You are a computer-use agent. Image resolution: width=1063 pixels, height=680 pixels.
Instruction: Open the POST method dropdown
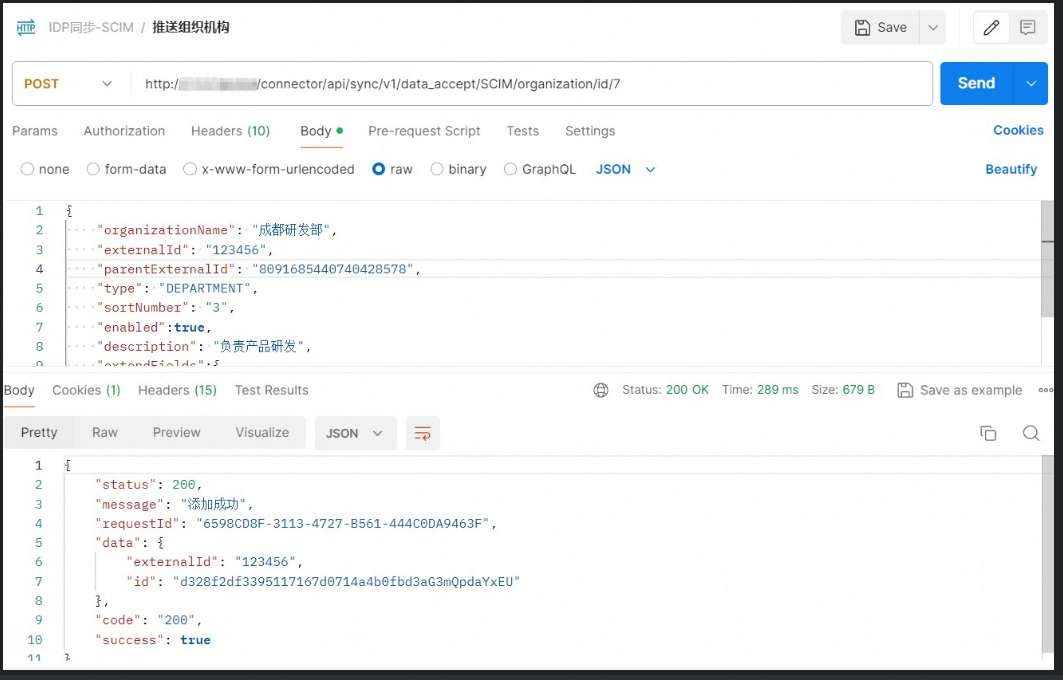pos(70,84)
